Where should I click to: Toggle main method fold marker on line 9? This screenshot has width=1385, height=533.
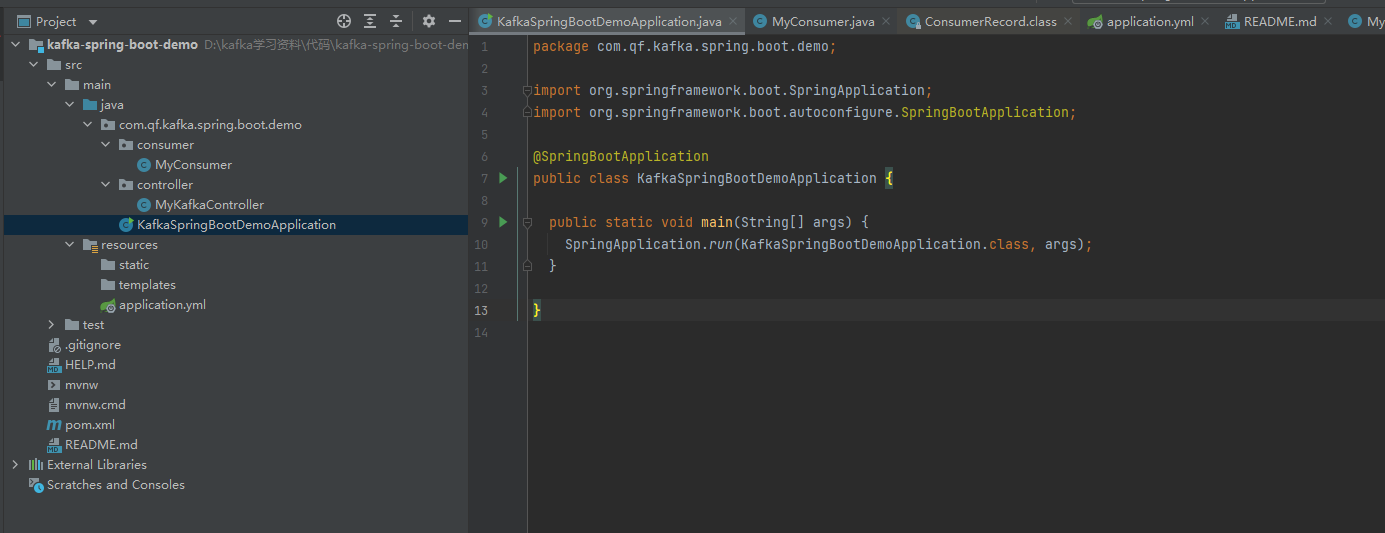(527, 222)
